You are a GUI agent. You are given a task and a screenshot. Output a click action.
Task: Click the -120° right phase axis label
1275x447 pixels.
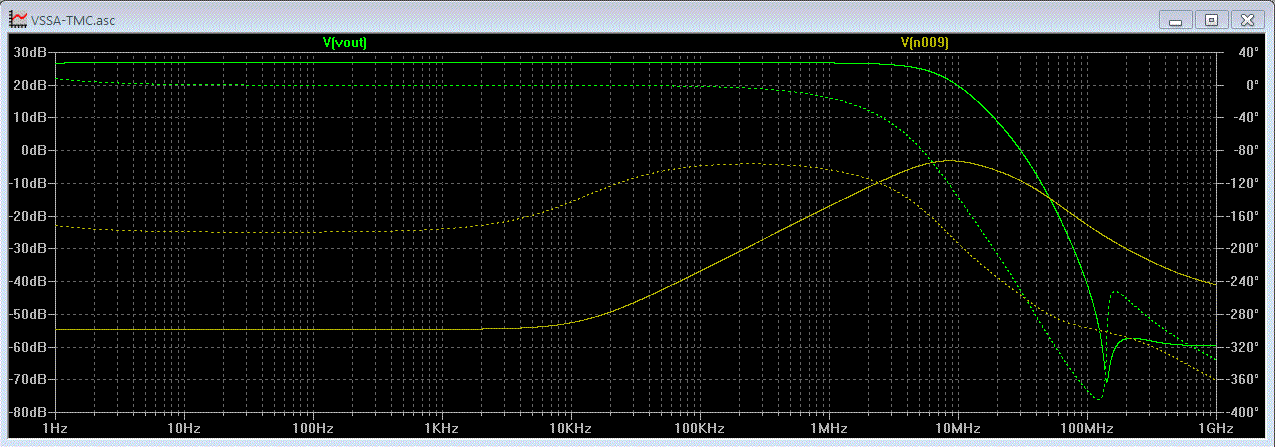(1246, 183)
